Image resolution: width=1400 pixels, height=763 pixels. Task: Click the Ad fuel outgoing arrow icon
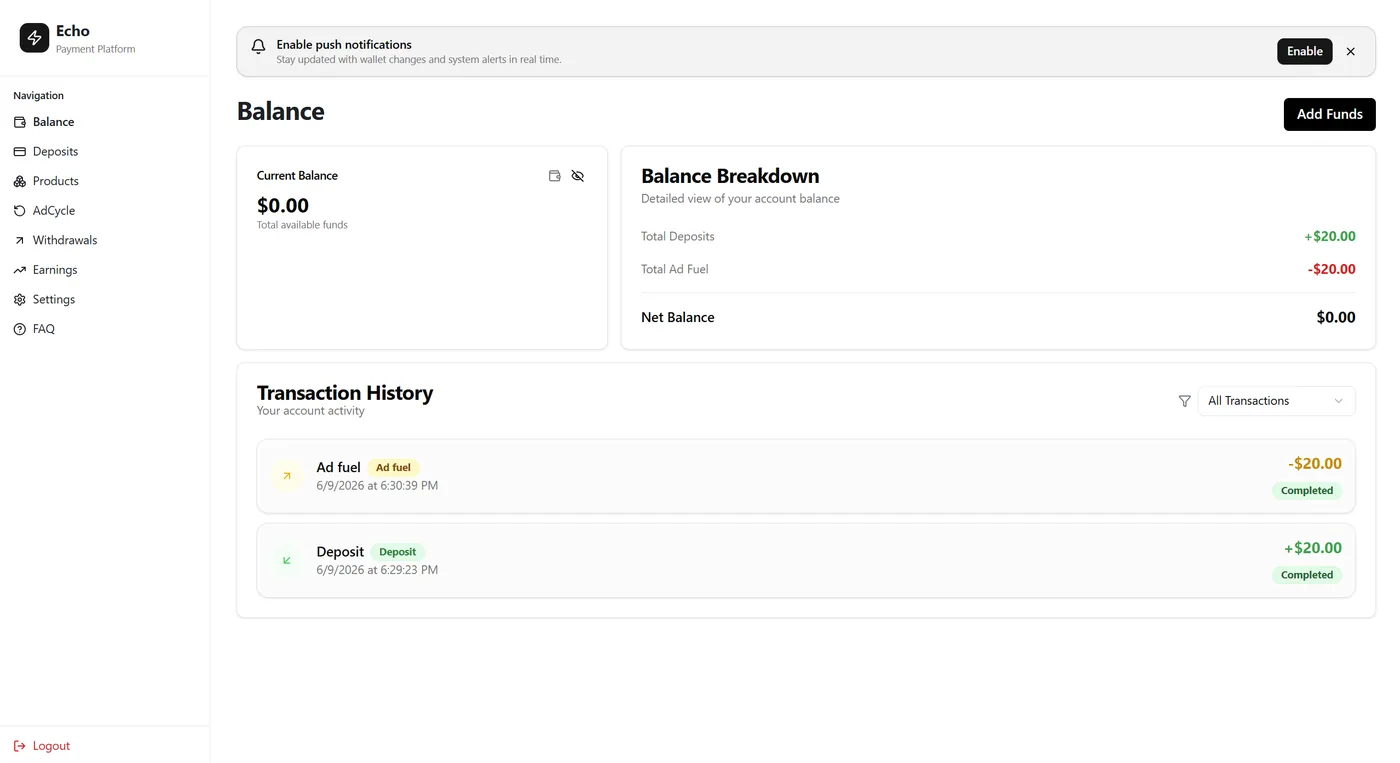(x=287, y=476)
